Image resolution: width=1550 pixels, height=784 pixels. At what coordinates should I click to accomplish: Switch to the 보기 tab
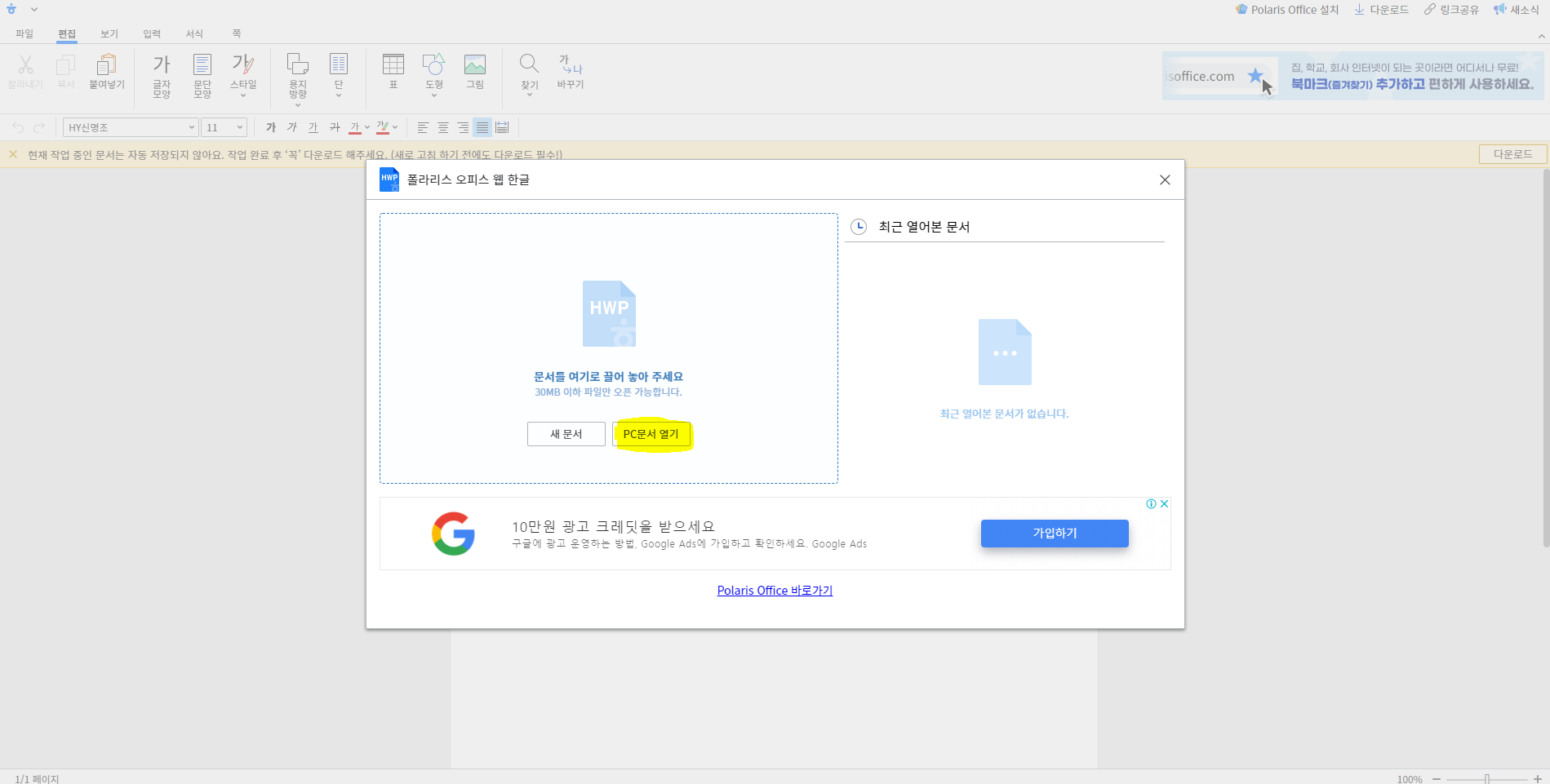[x=109, y=33]
